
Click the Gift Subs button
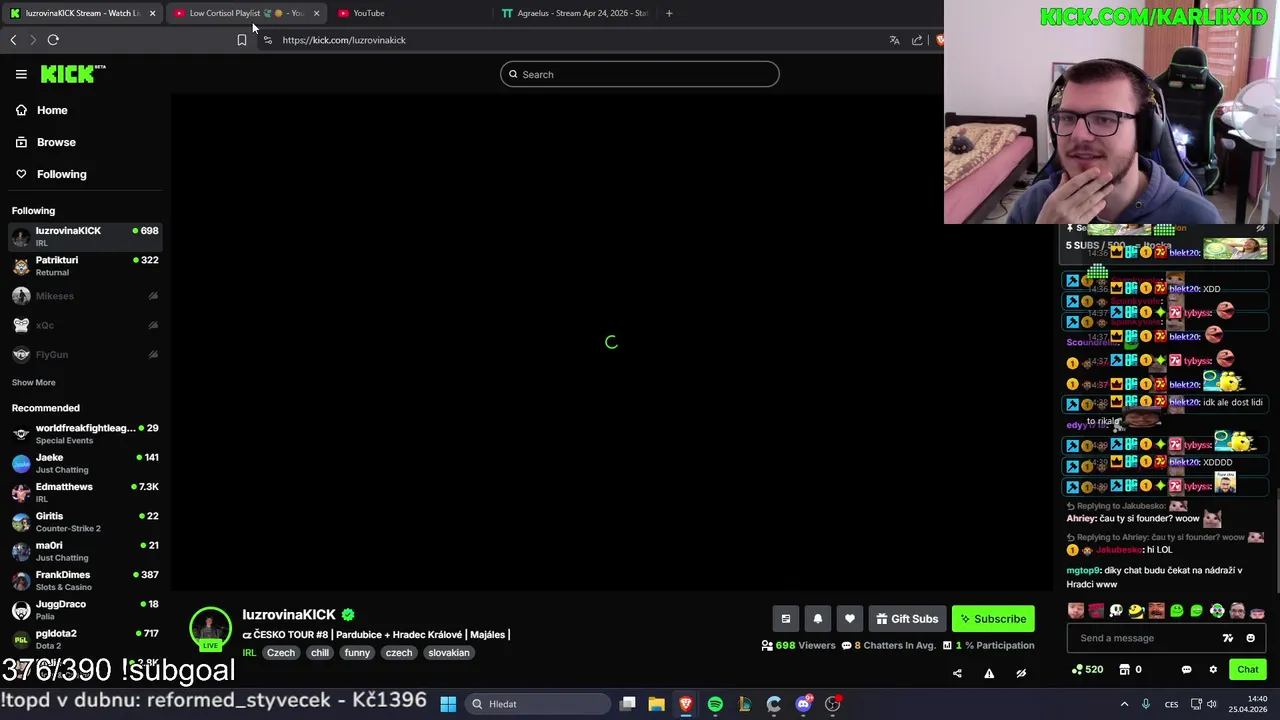click(x=907, y=619)
